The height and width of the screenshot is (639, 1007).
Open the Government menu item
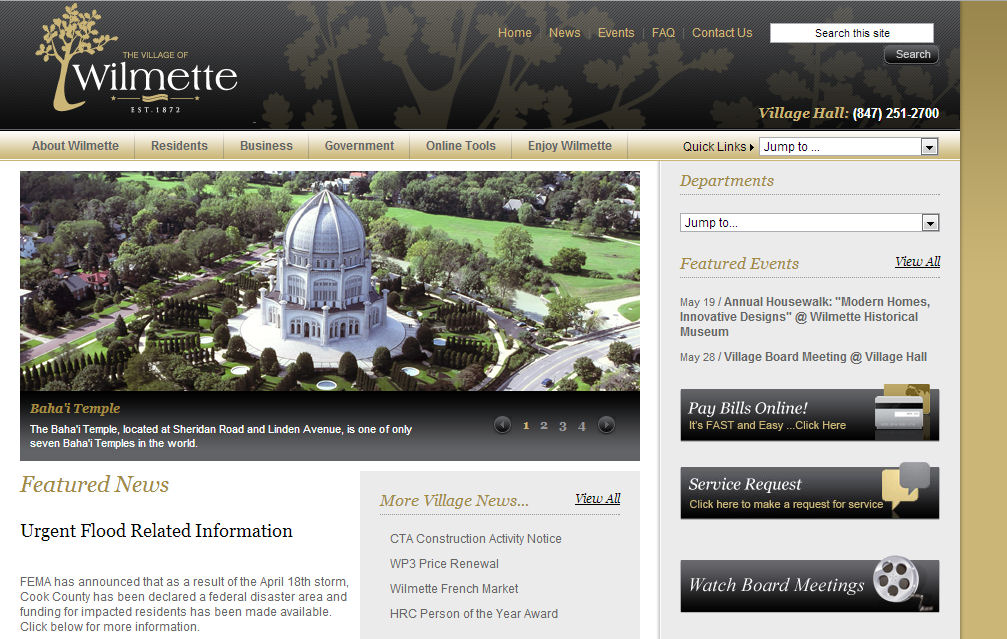pos(359,146)
